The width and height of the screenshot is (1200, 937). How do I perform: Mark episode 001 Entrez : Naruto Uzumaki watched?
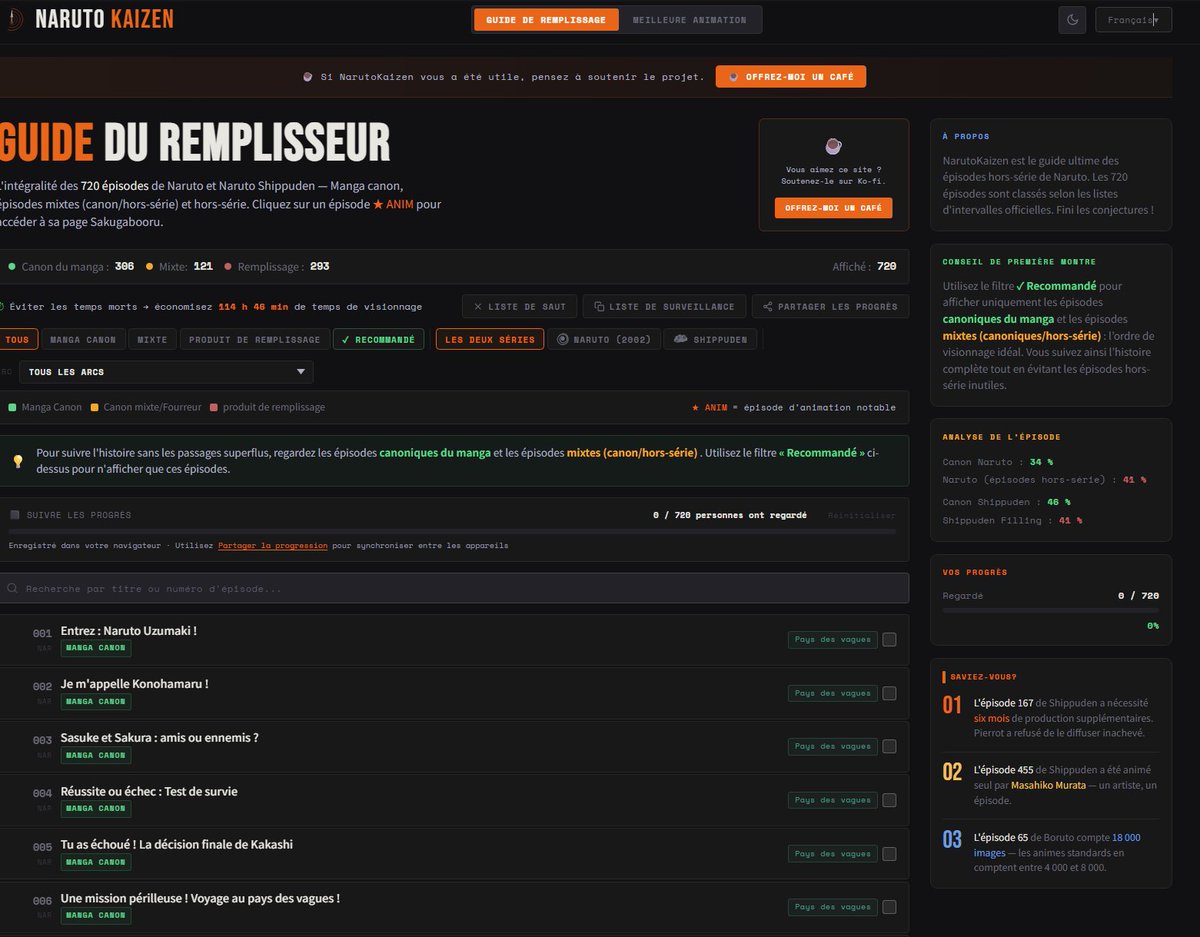pos(889,639)
